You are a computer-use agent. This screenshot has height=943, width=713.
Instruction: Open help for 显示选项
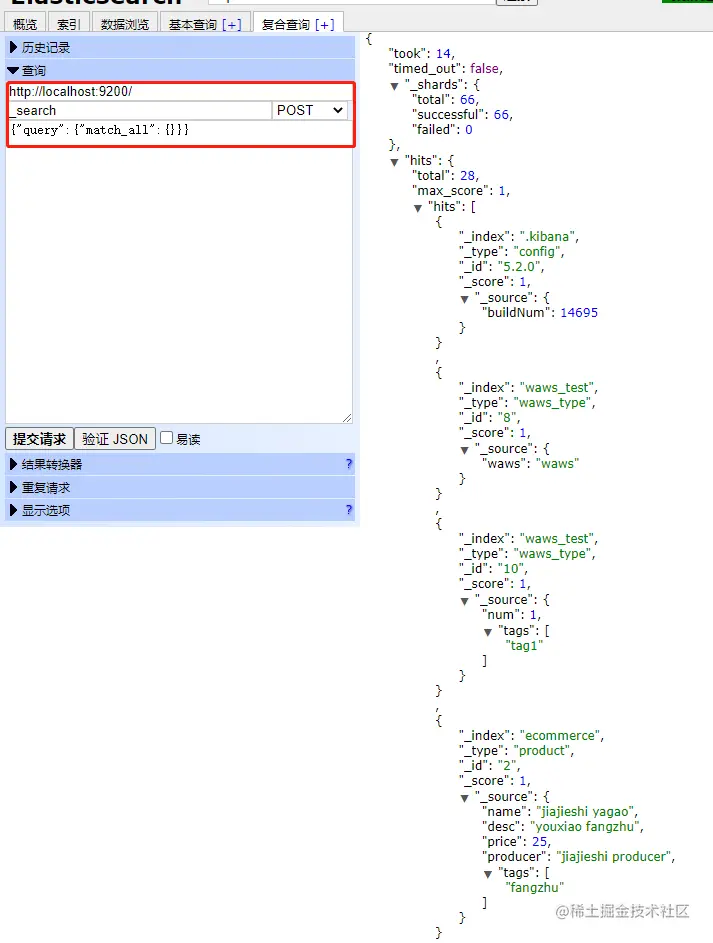click(349, 509)
